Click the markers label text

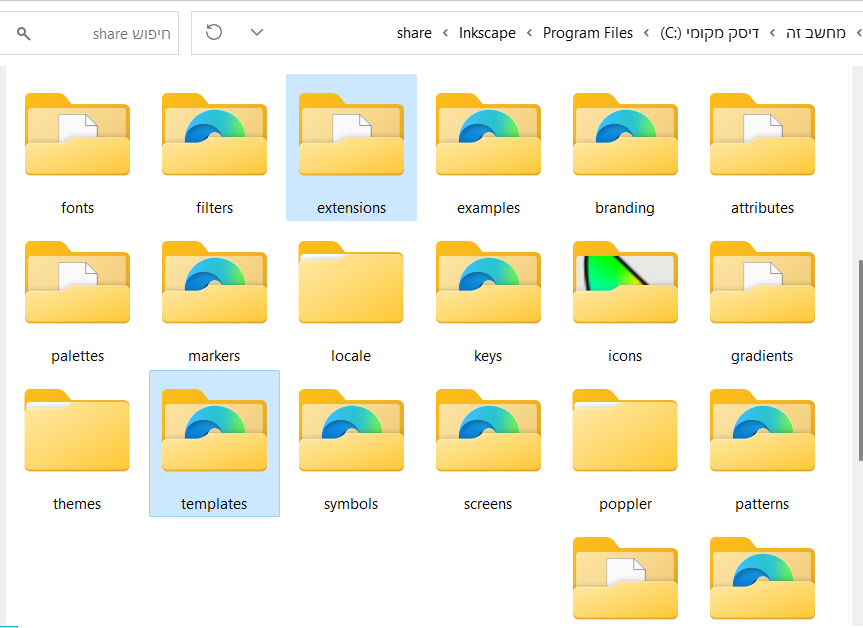click(x=214, y=356)
